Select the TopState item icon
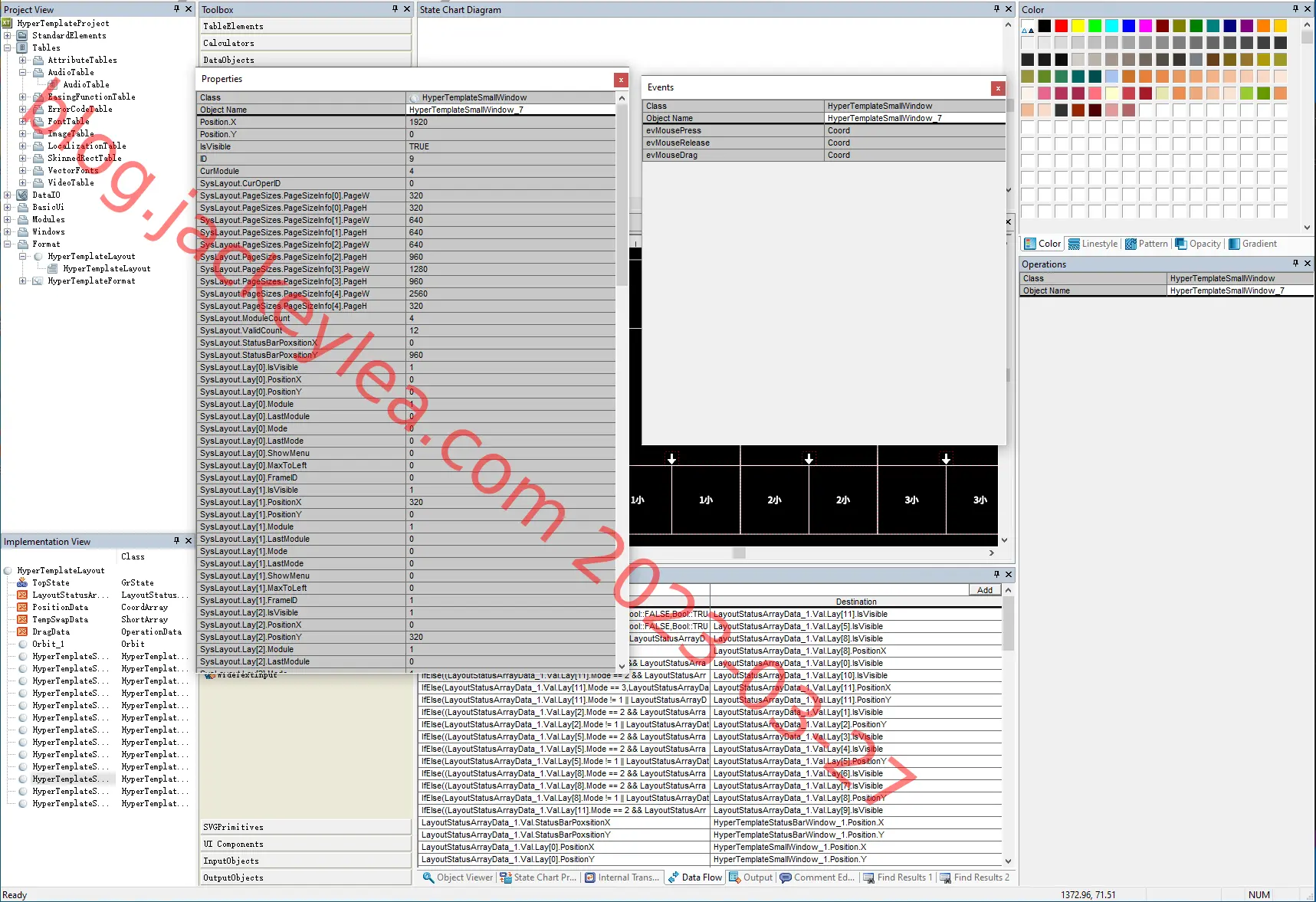Image resolution: width=1316 pixels, height=902 pixels. point(22,582)
